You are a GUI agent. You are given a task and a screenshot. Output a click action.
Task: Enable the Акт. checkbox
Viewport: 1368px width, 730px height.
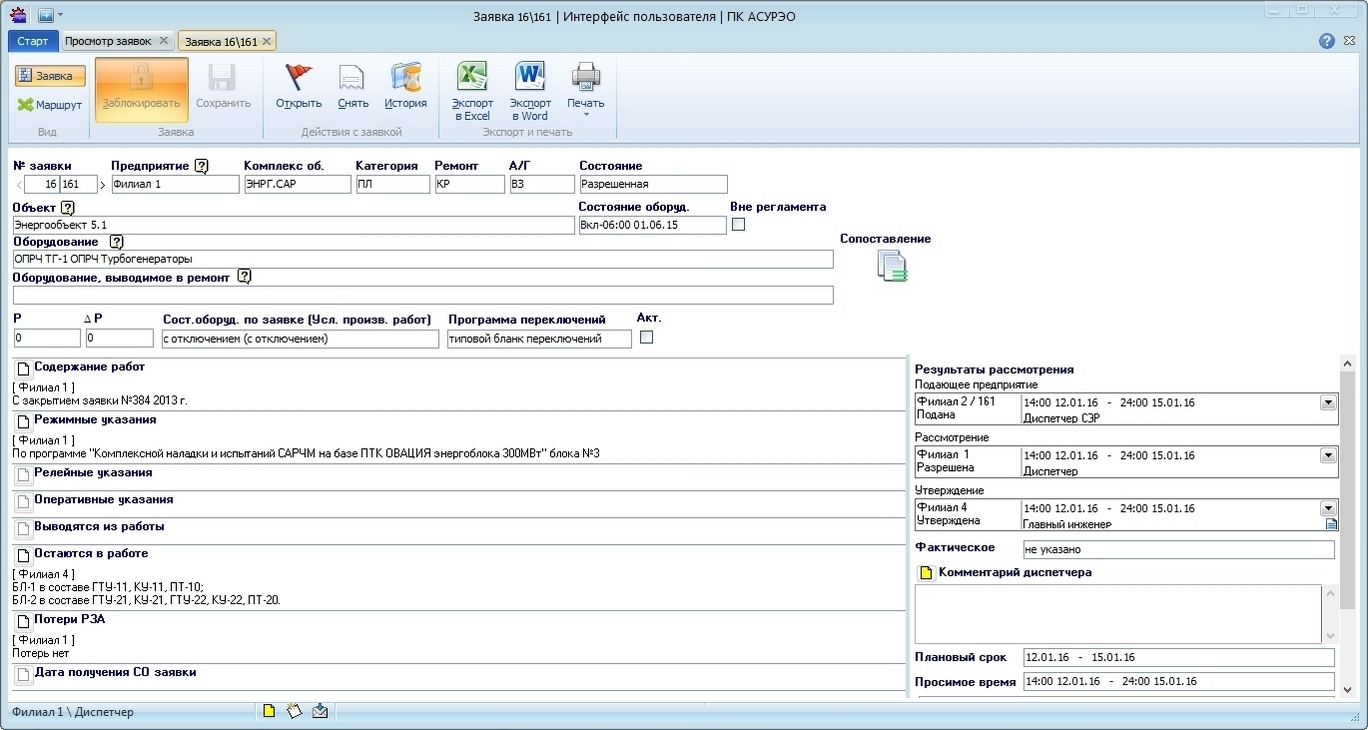pyautogui.click(x=646, y=337)
